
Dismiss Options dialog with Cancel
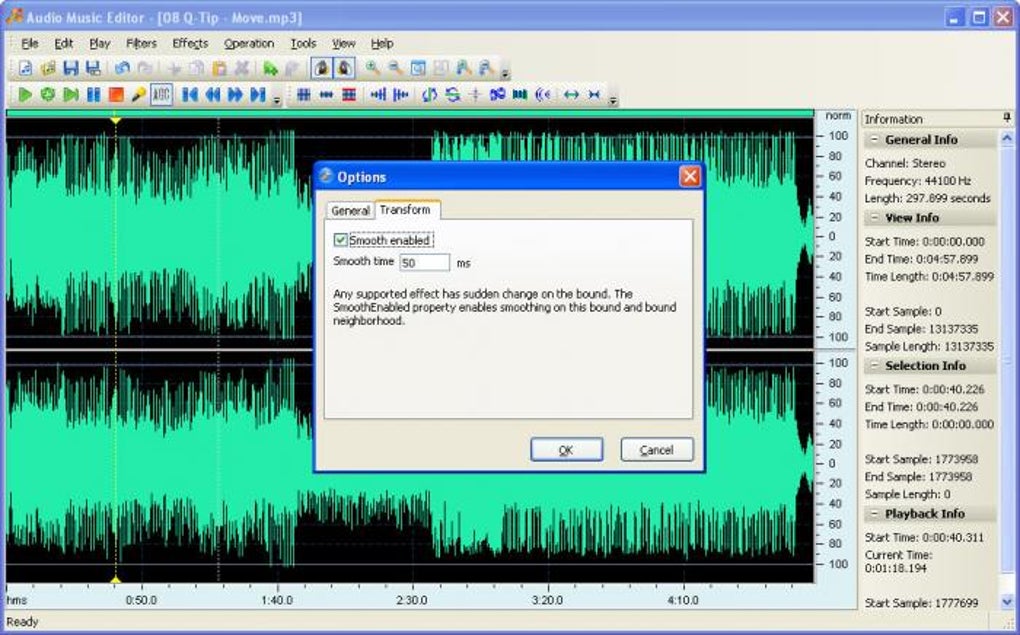pos(656,450)
